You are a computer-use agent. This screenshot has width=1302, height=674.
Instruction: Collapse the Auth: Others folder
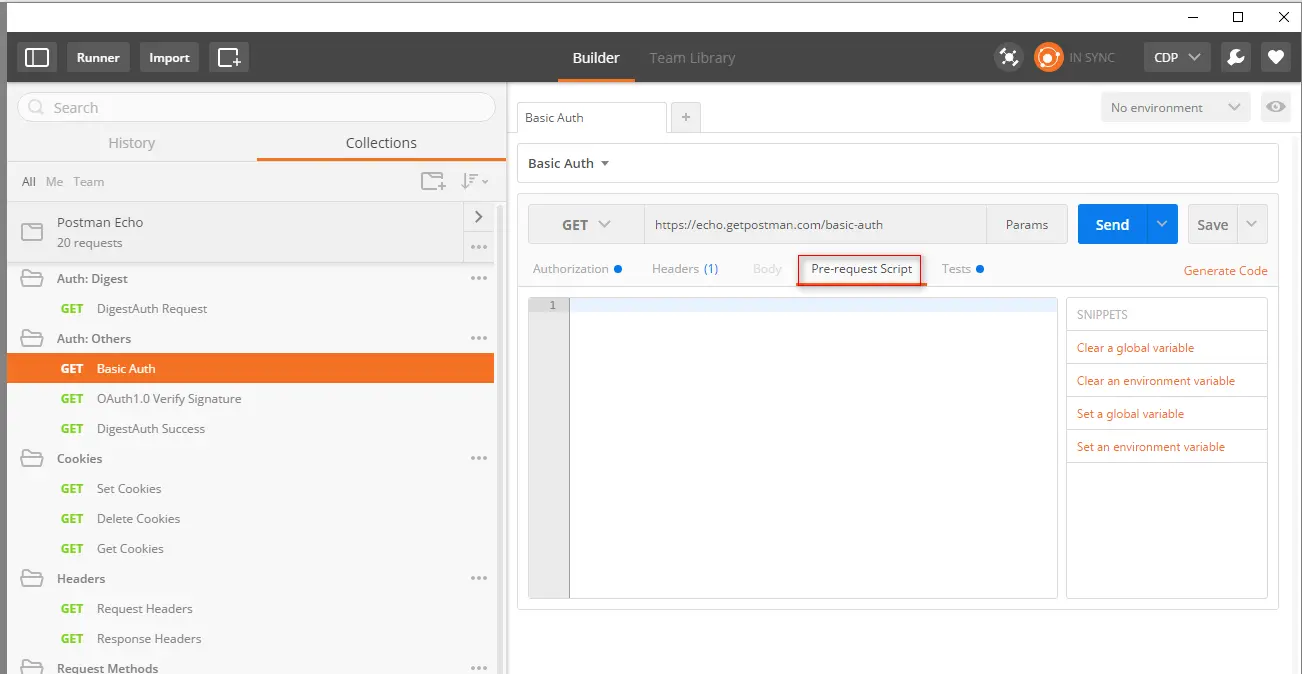[x=32, y=338]
